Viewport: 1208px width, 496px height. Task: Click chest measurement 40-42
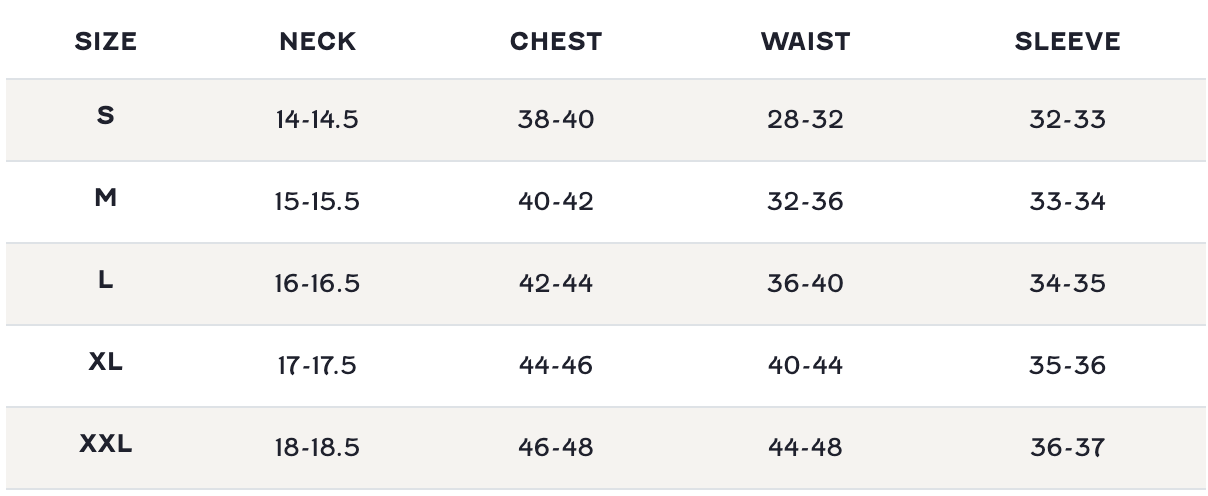coord(556,202)
